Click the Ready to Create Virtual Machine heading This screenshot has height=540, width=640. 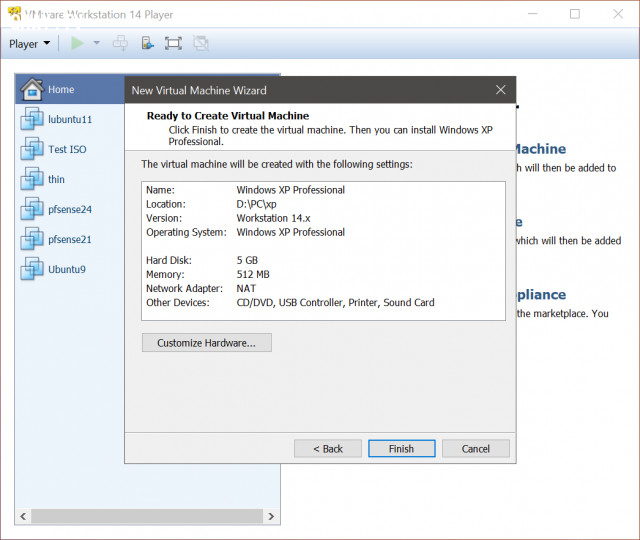click(228, 116)
